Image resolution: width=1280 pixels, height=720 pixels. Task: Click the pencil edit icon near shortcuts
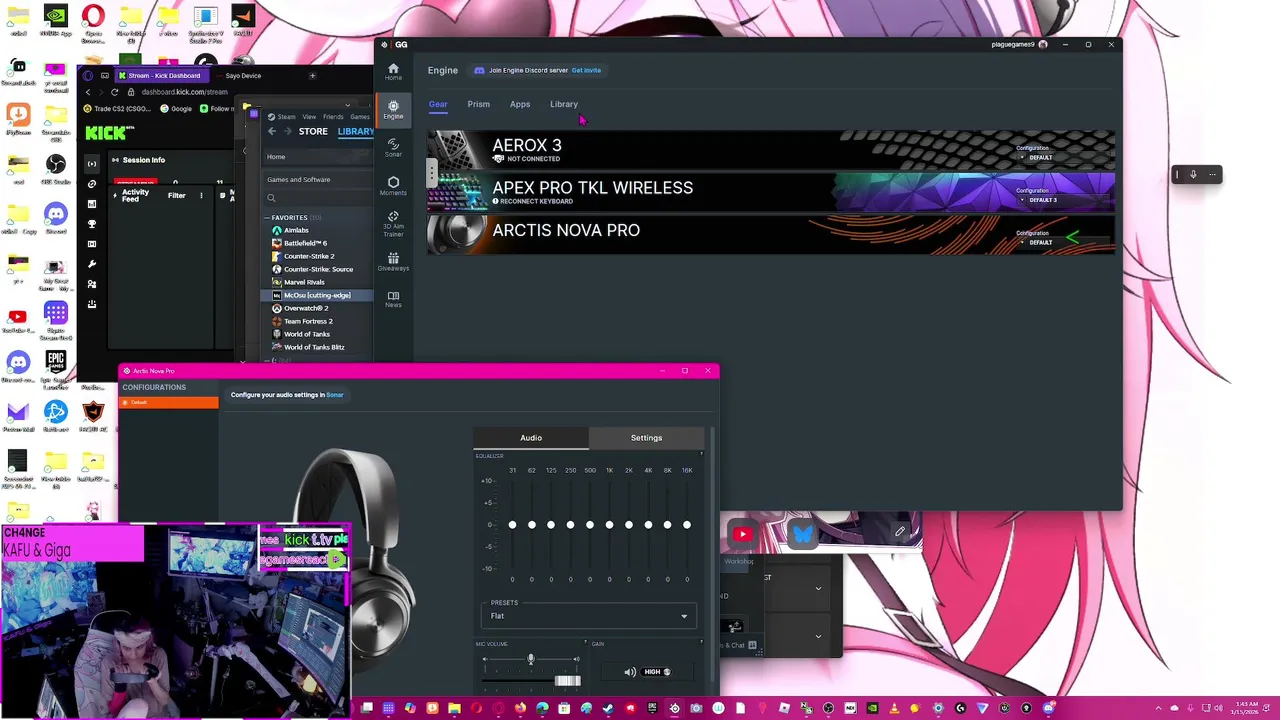coord(901,532)
